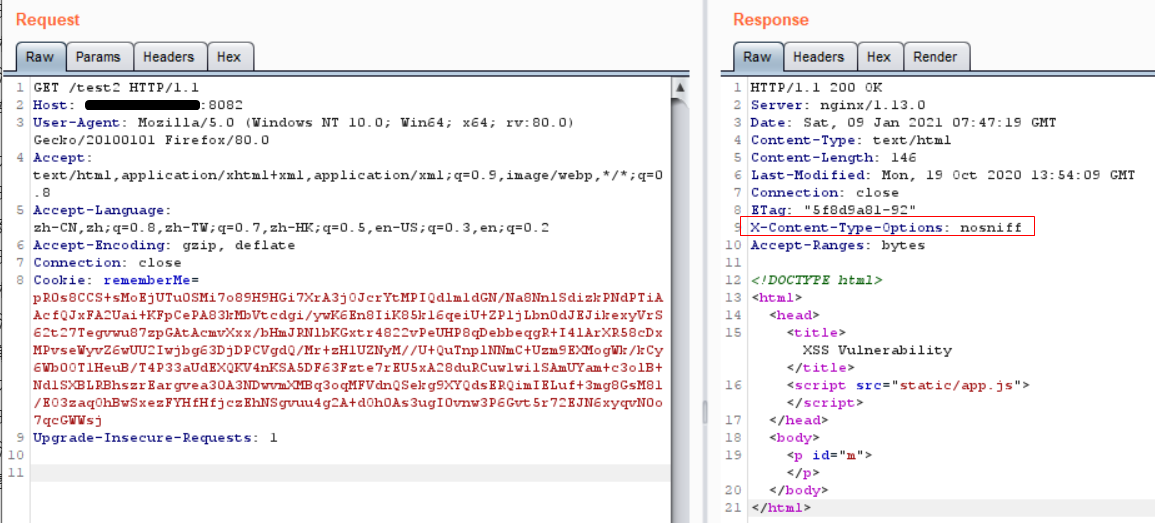Open the response Render tab
The width and height of the screenshot is (1155, 523).
(x=935, y=57)
